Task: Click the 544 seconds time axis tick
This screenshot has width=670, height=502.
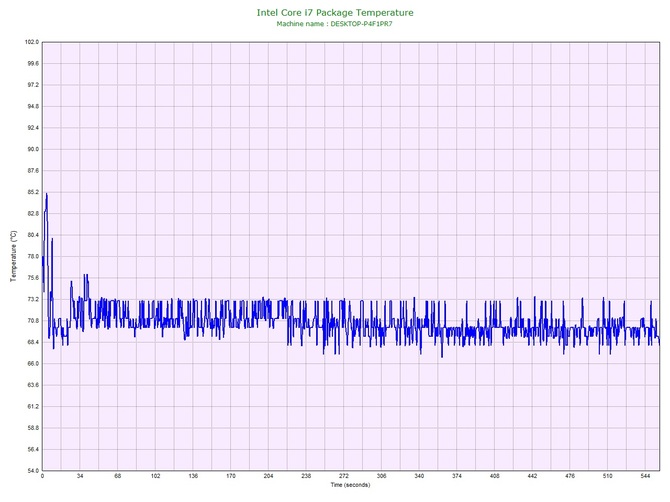Action: [645, 476]
